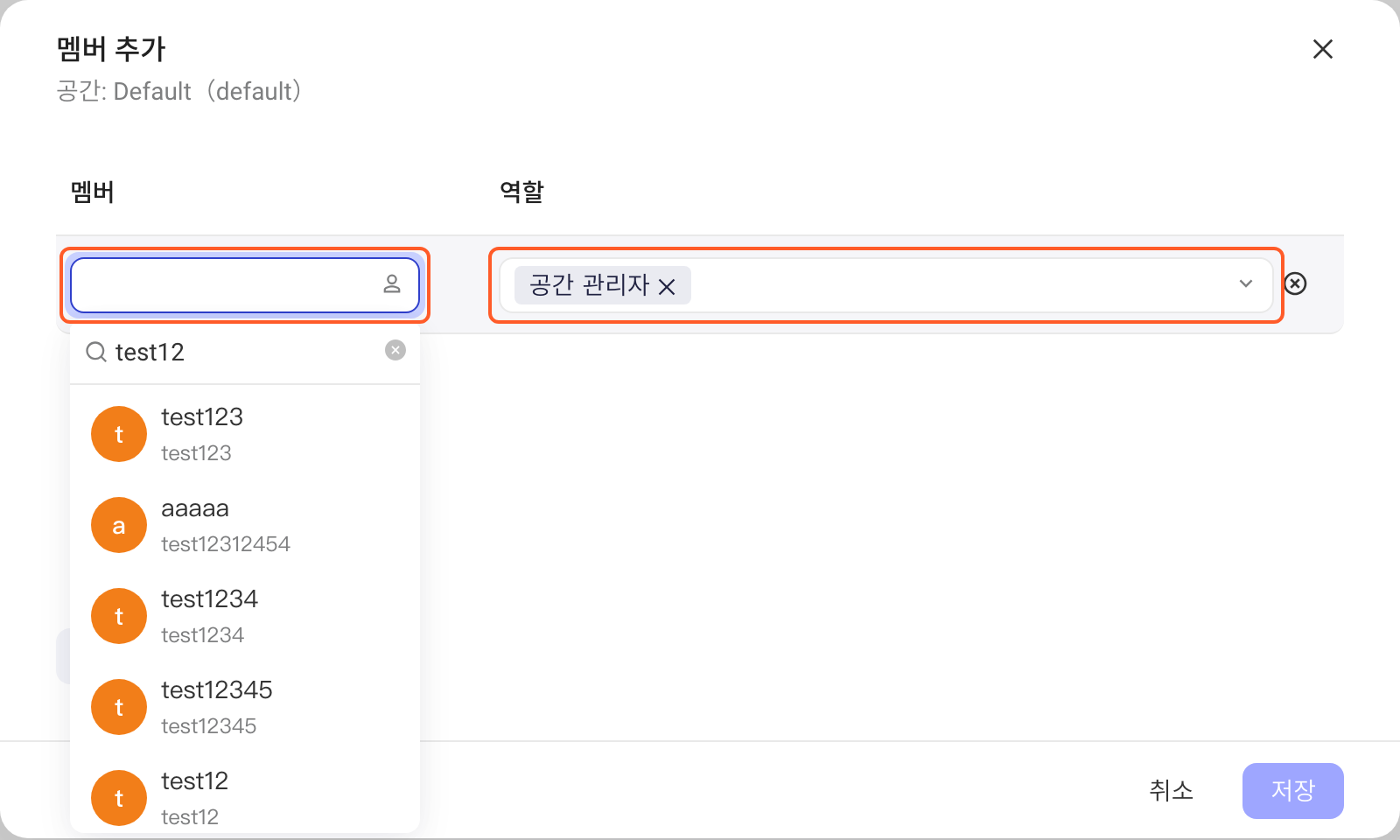Click the orange 'a' avatar for aaaaa
This screenshot has width=1400, height=840.
119,525
